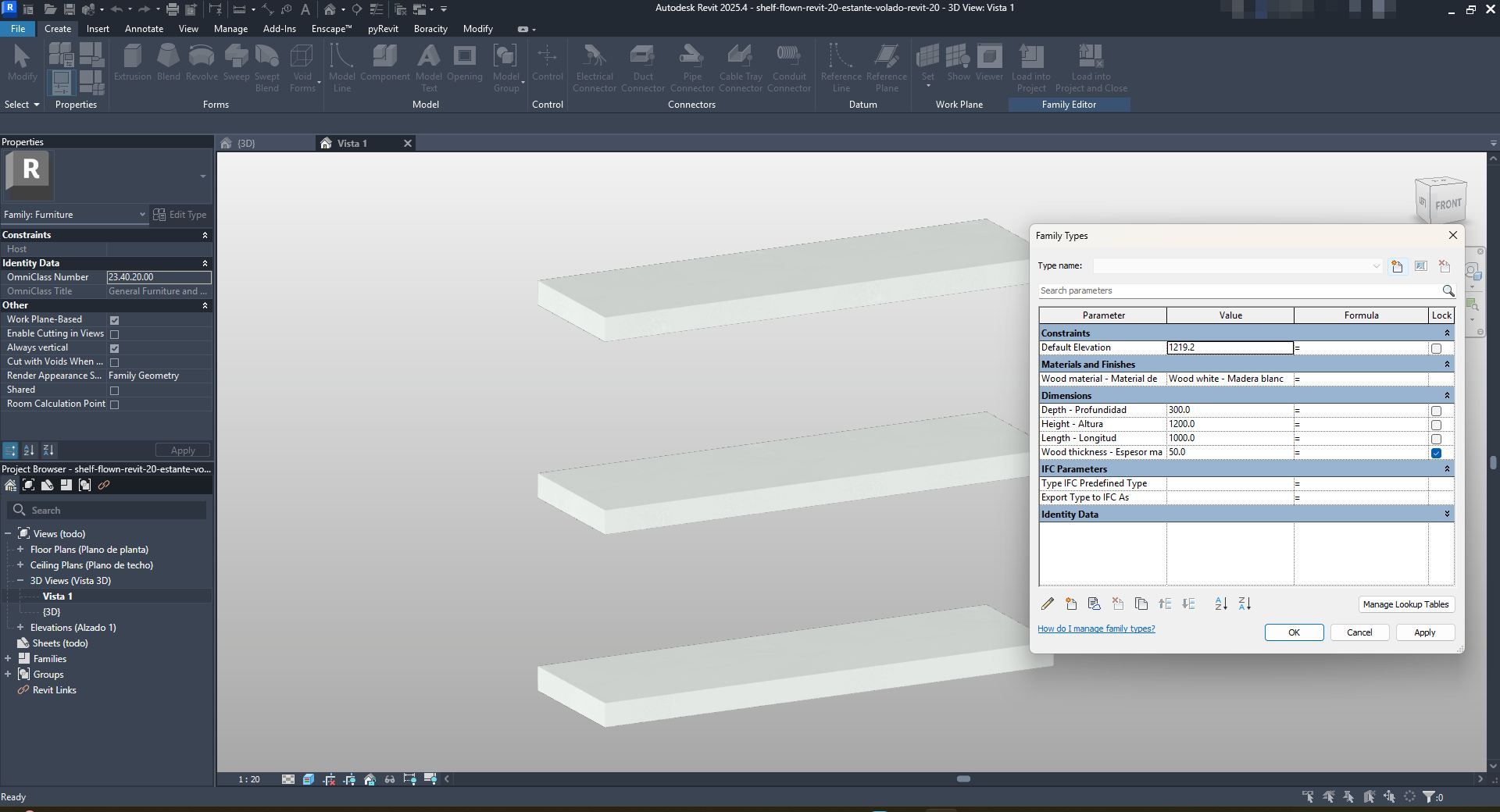
Task: Choose the Blend form tool
Action: point(168,62)
